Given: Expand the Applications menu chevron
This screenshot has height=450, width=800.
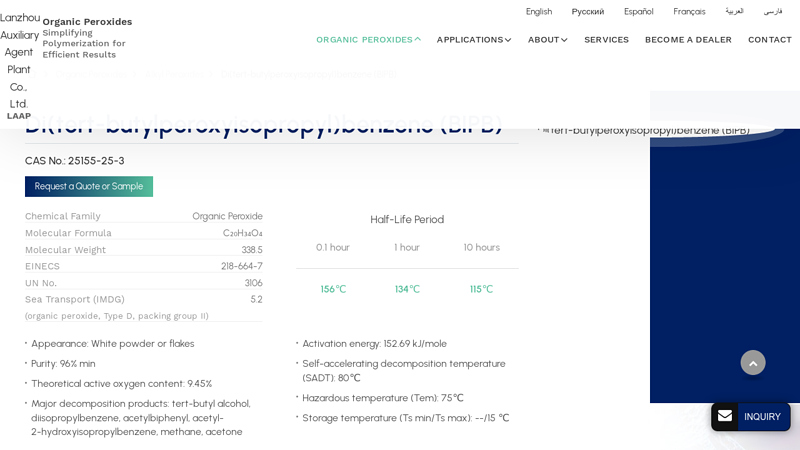Looking at the screenshot, I should tap(508, 40).
